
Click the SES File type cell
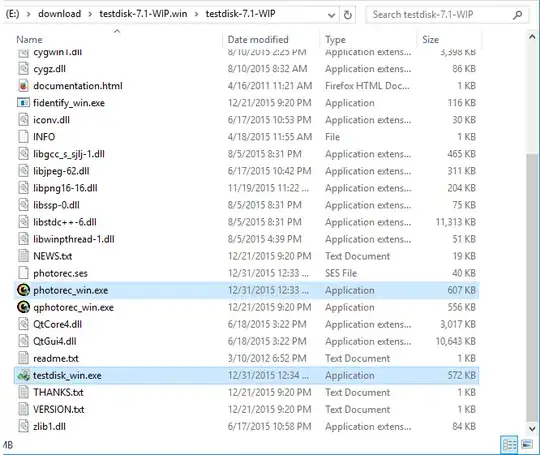341,273
